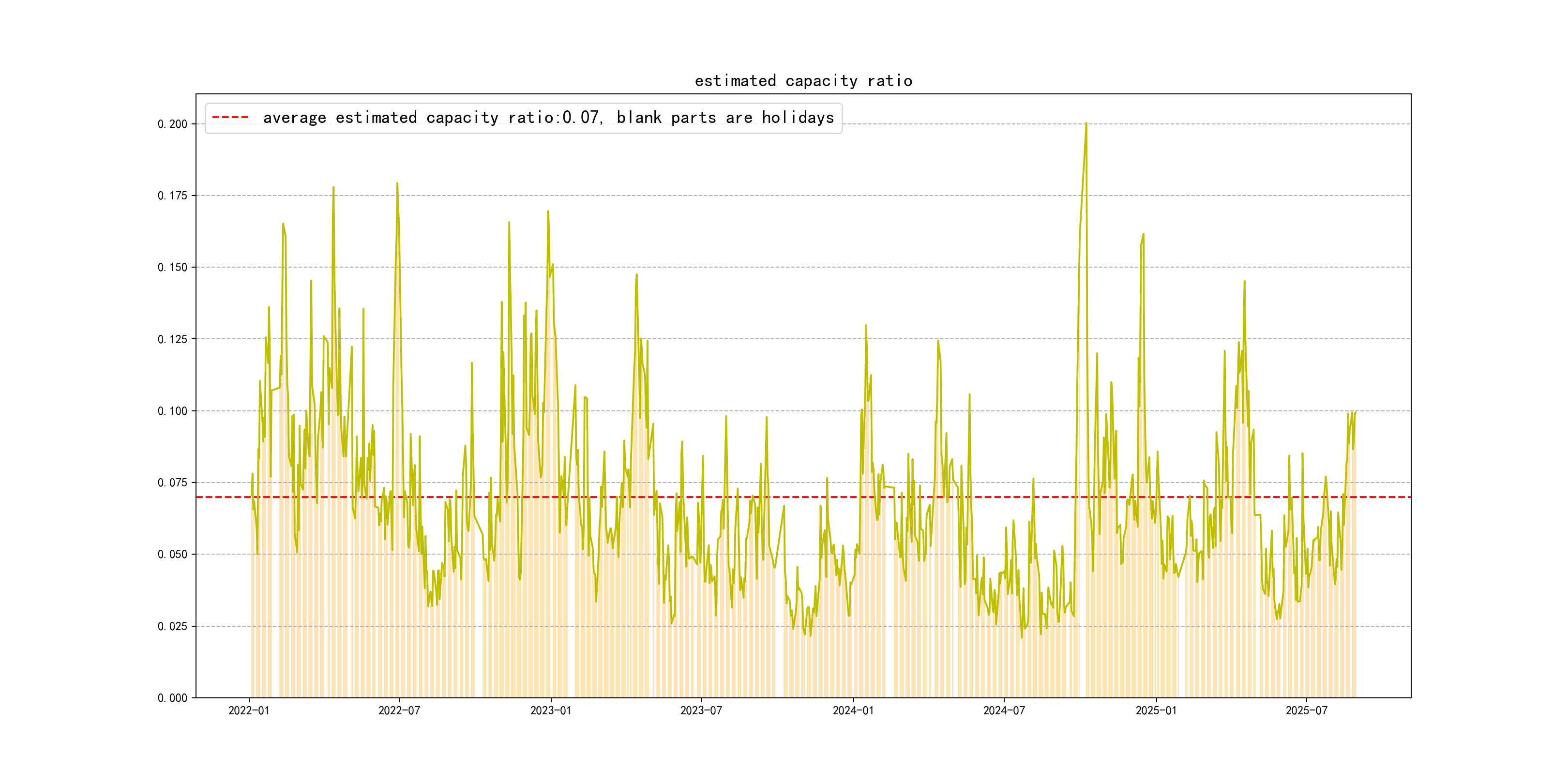The height and width of the screenshot is (784, 1568).
Task: Click the 0.100 y-axis tick label
Action: click(x=172, y=411)
